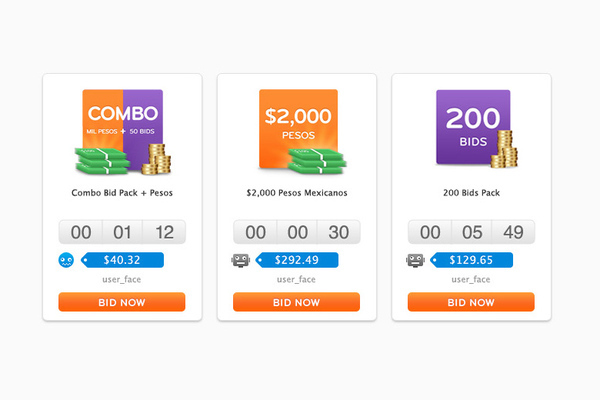The width and height of the screenshot is (600, 400).
Task: Open the 200 Bids Pack title link
Action: click(x=471, y=193)
